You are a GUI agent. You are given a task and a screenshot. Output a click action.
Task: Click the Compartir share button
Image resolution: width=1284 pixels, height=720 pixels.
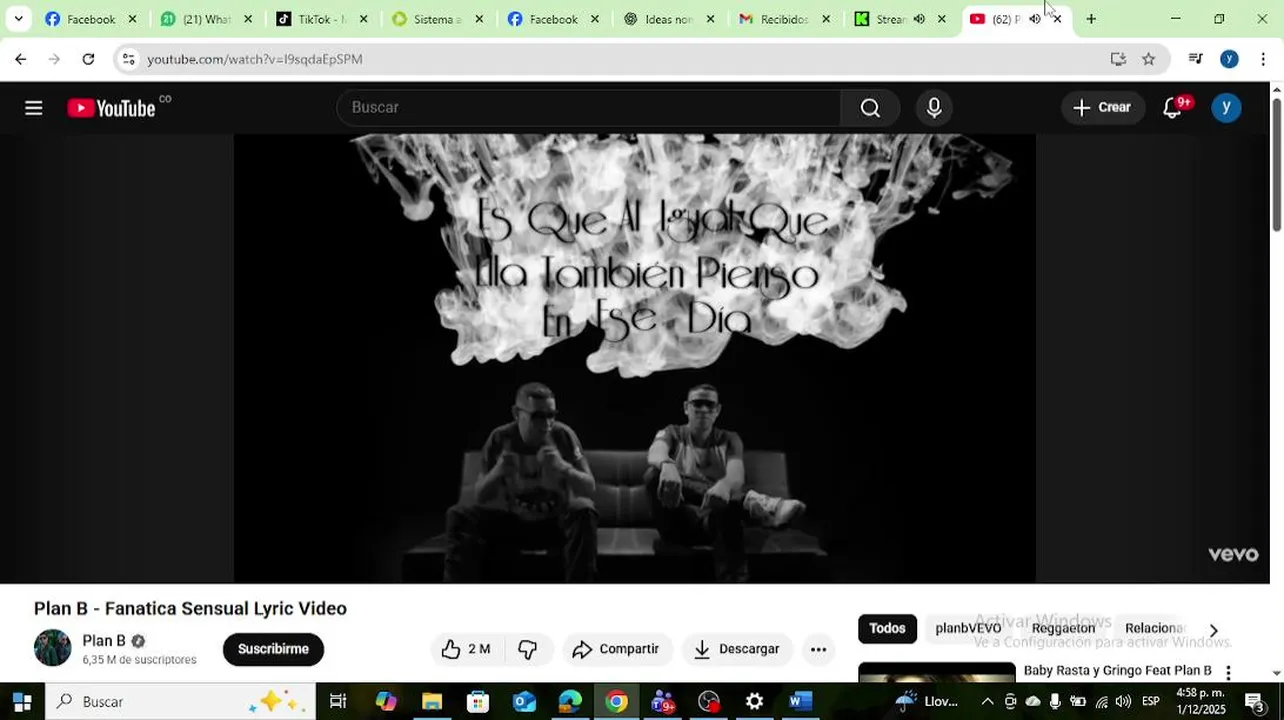tap(616, 649)
